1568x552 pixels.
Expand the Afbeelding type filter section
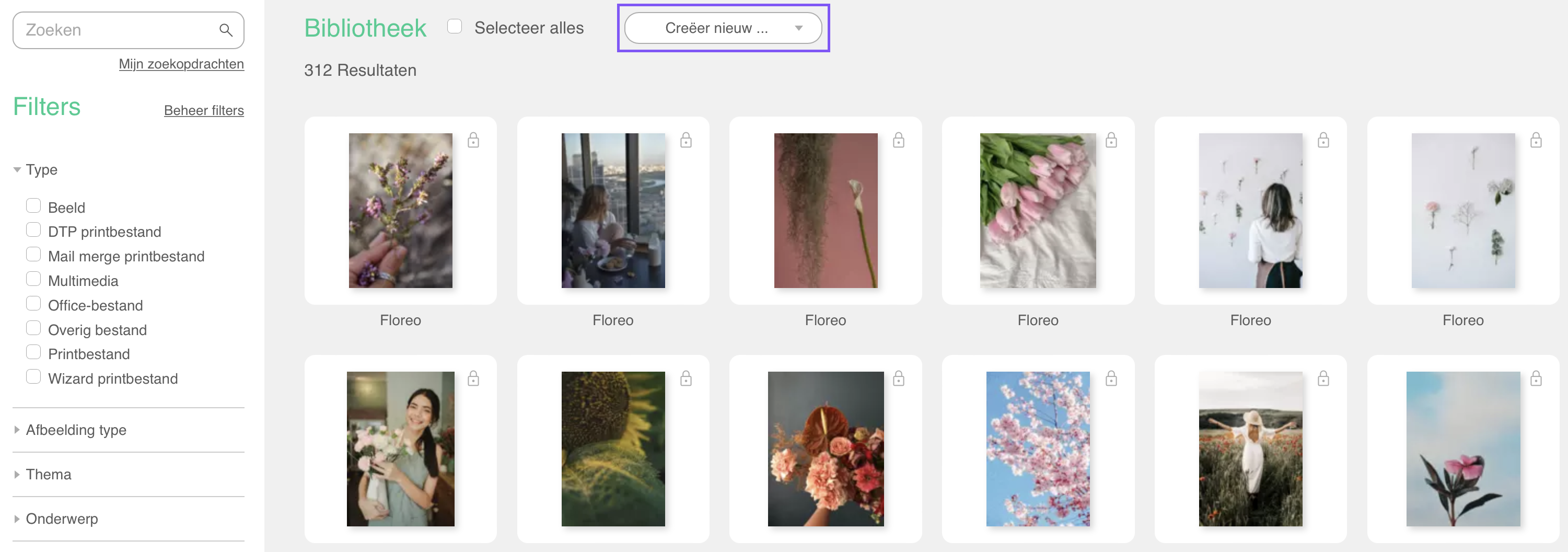[76, 430]
